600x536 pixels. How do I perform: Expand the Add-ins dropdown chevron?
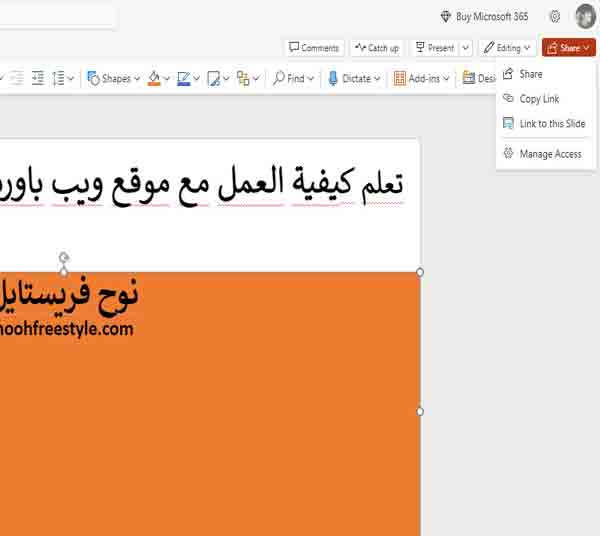tap(446, 78)
